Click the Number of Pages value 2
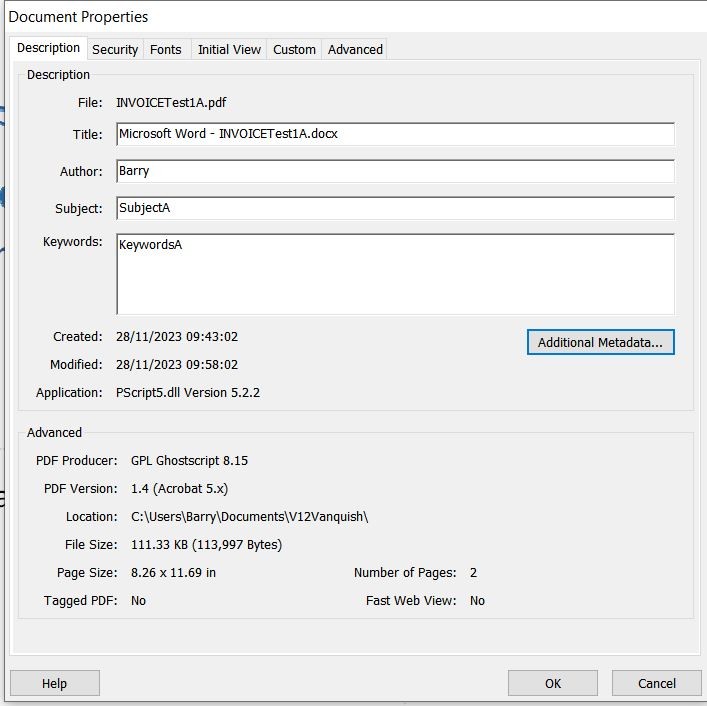Image resolution: width=707 pixels, height=706 pixels. point(473,573)
